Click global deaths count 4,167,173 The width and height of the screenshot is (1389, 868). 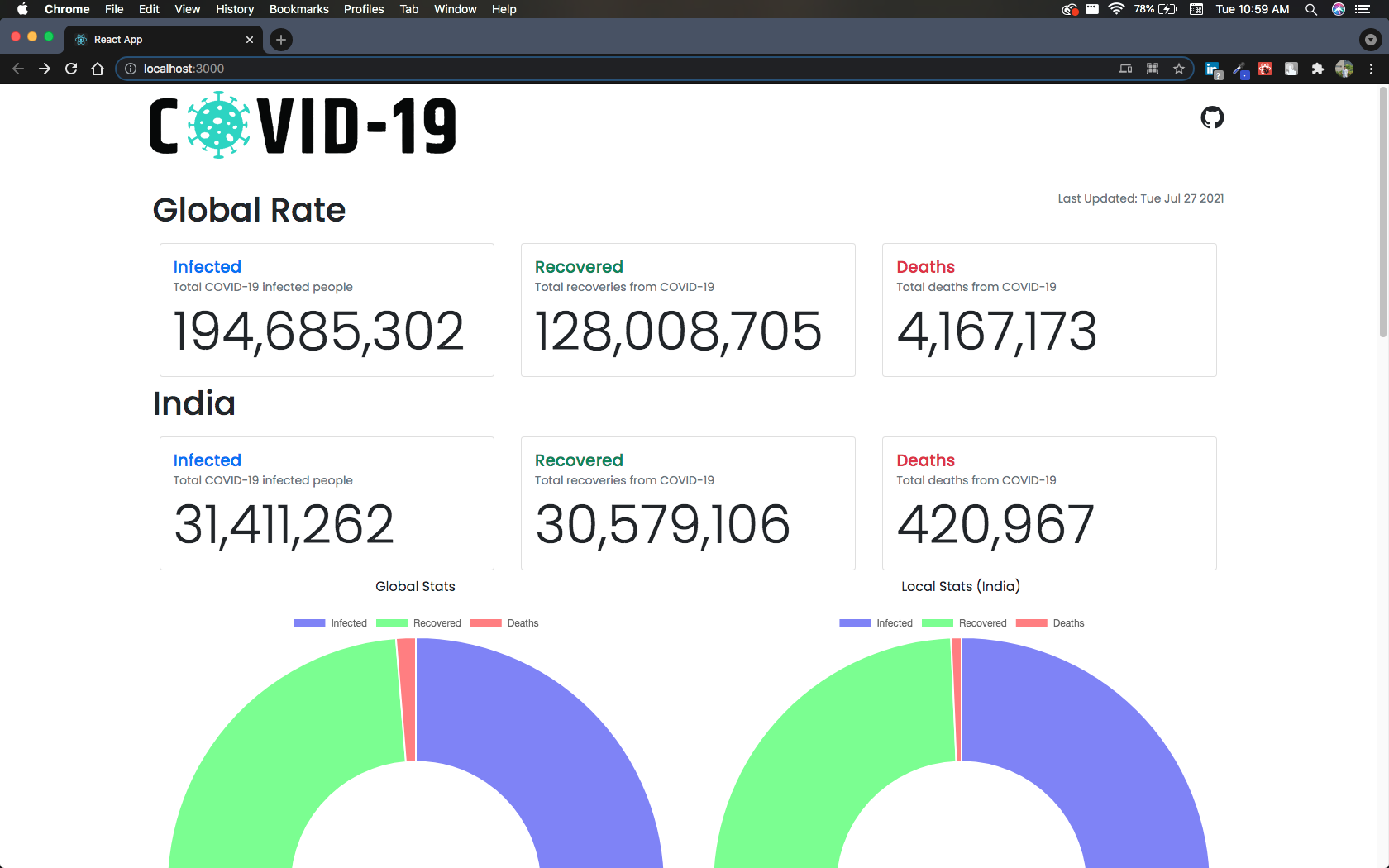coord(997,331)
